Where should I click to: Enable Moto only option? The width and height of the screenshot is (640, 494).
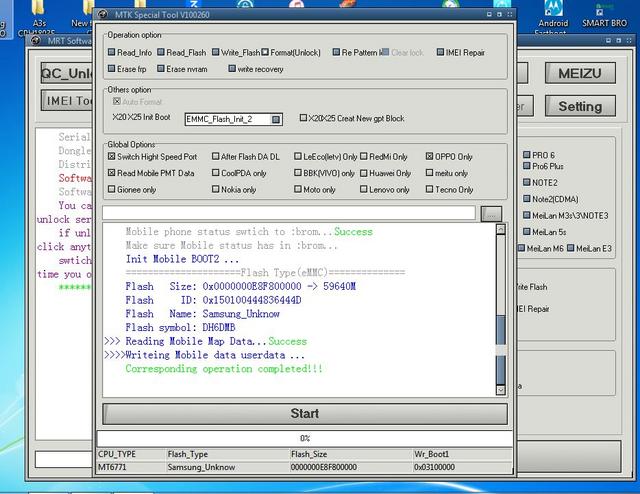click(x=298, y=189)
